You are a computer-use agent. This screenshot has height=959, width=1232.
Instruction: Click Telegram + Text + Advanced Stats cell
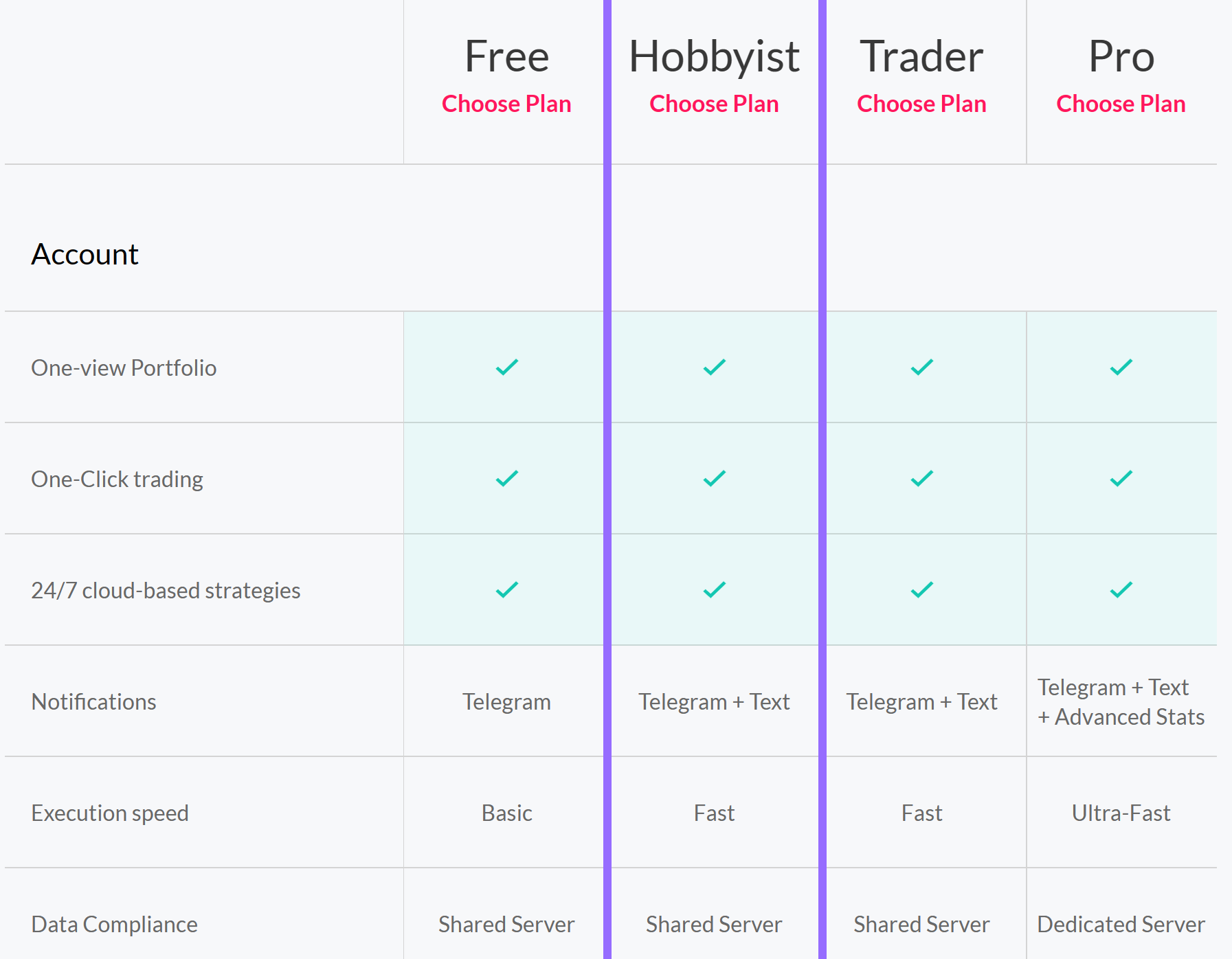click(x=1121, y=702)
